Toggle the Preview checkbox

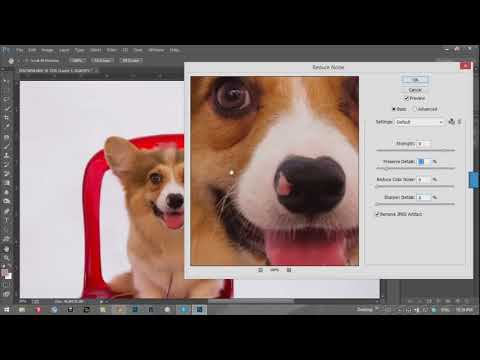click(x=406, y=98)
